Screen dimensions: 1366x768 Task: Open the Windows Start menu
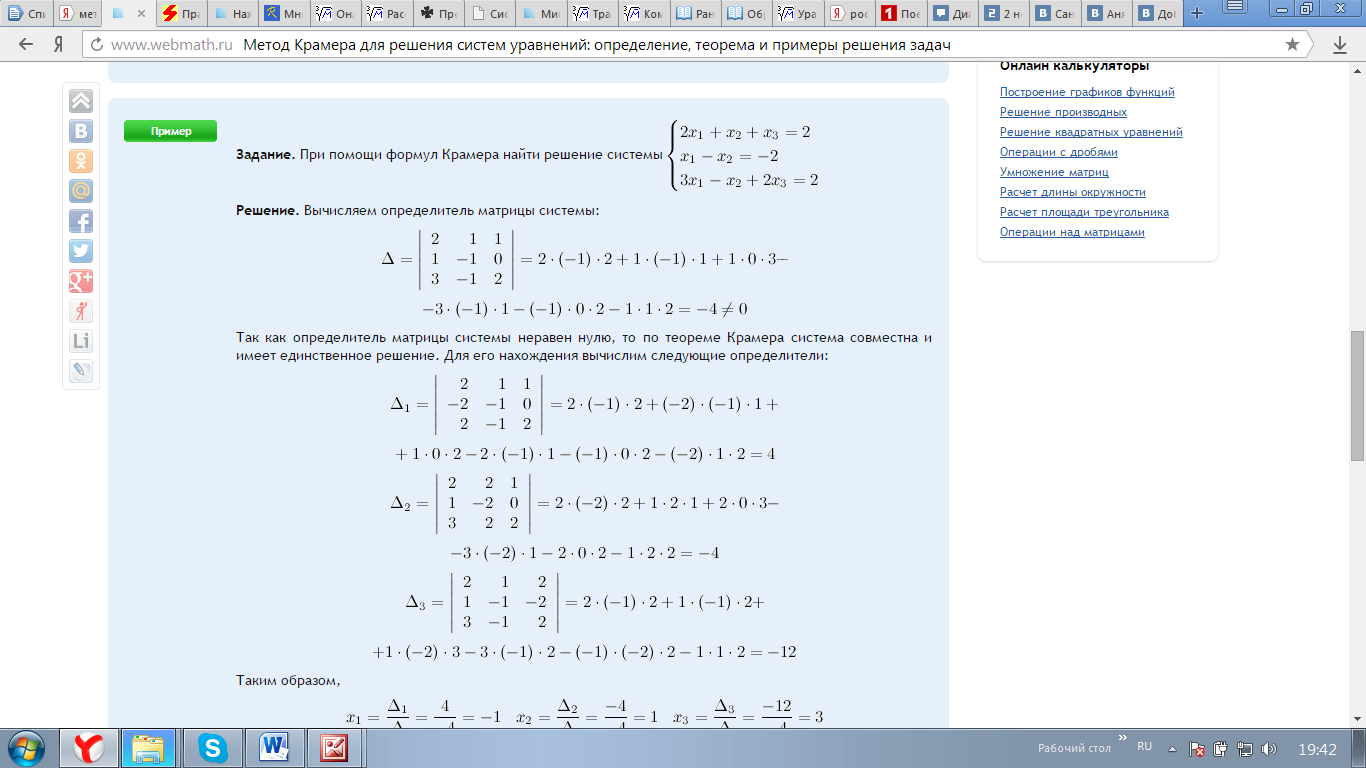(26, 748)
